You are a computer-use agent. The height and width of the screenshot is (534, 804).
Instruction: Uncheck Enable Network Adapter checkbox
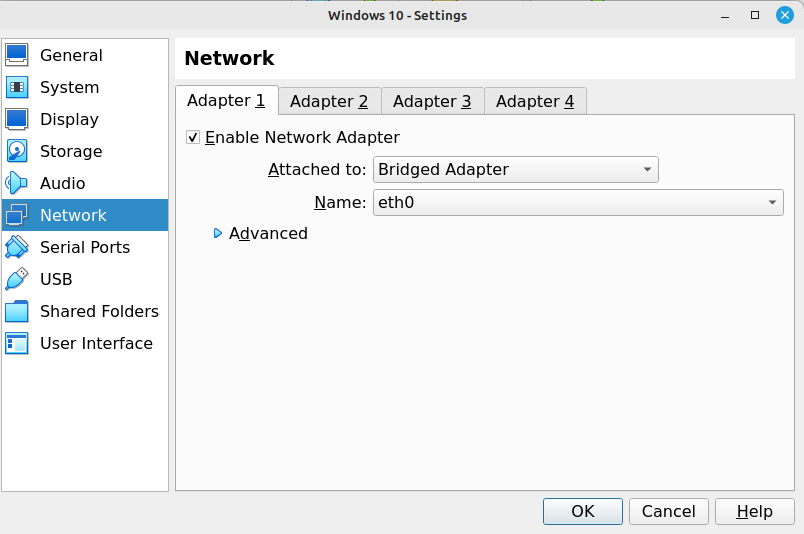click(x=193, y=137)
